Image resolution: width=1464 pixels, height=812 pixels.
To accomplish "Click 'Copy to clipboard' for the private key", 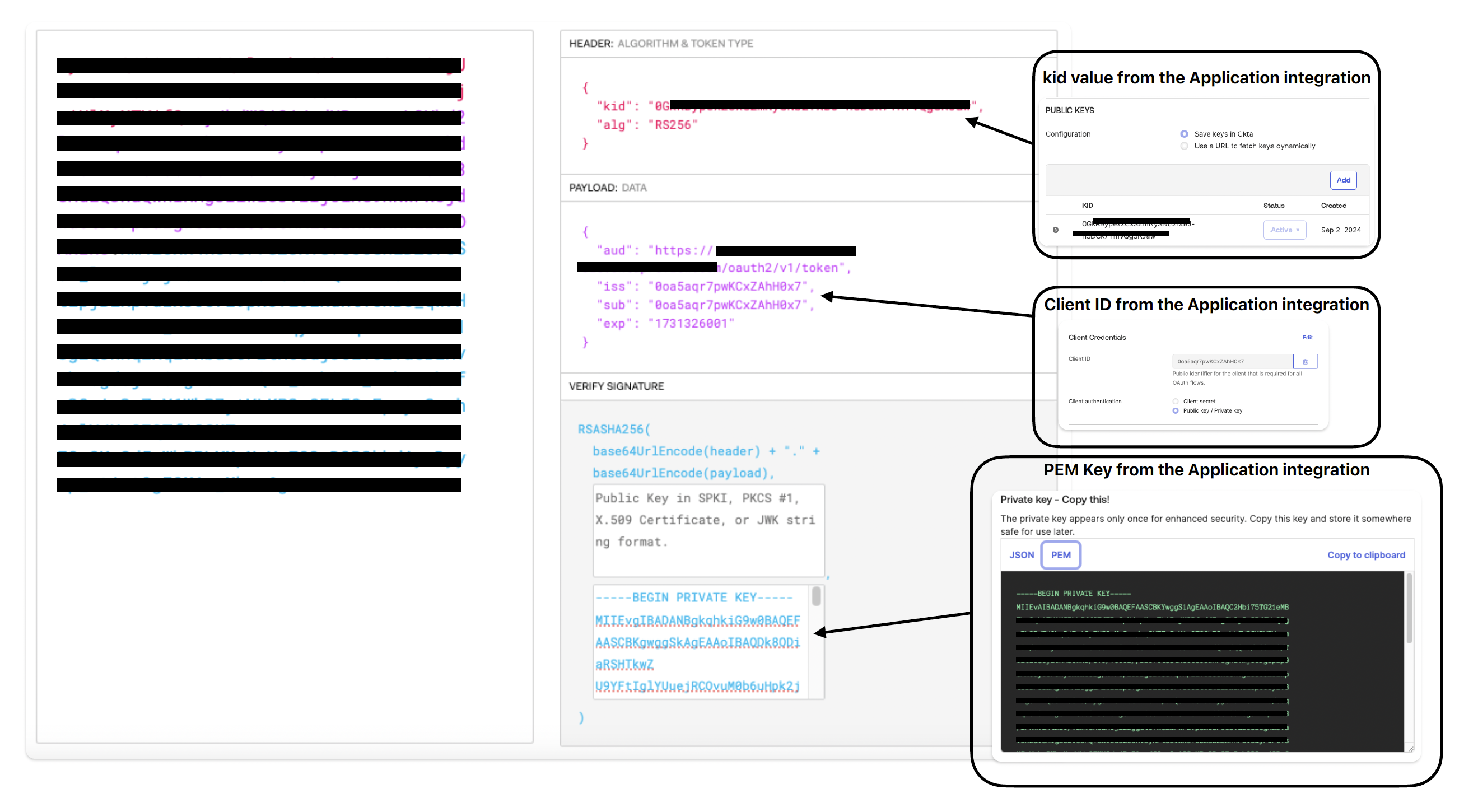I will (x=1366, y=554).
